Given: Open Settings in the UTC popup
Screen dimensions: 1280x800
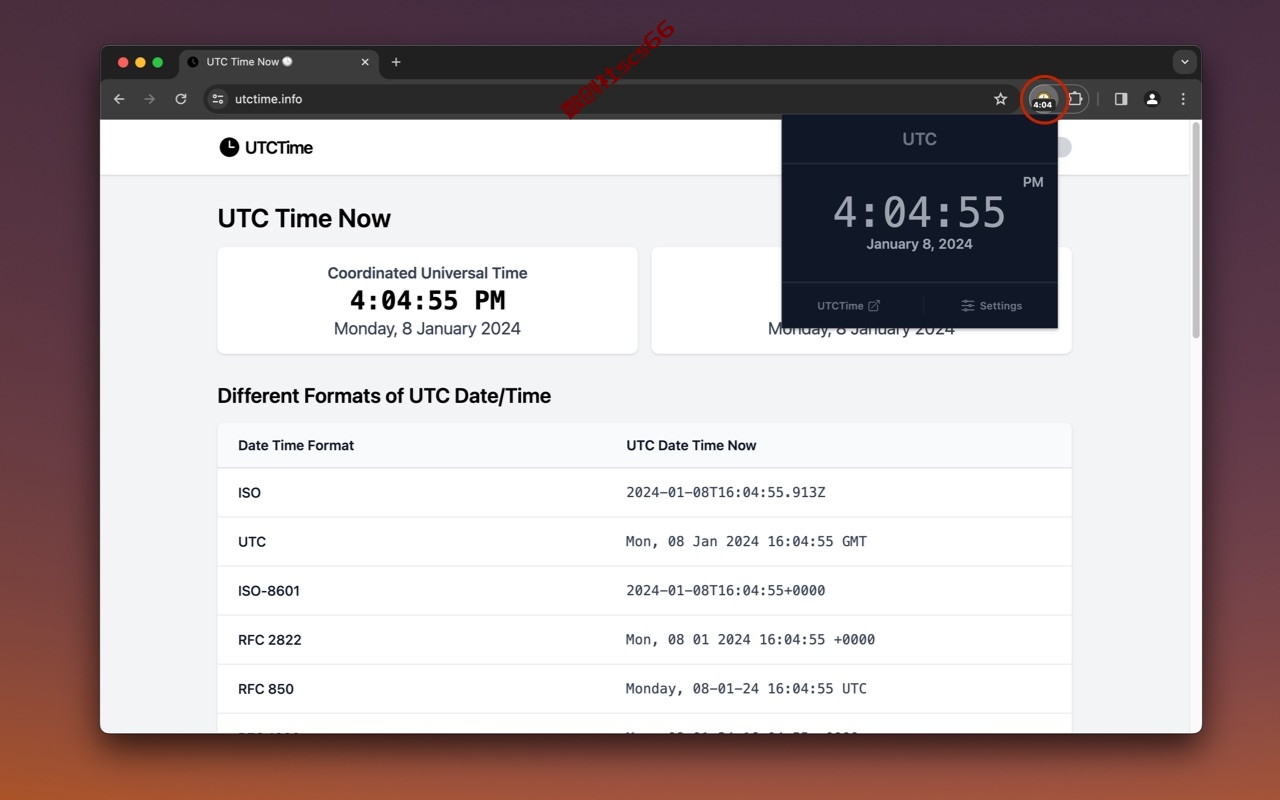Looking at the screenshot, I should (x=991, y=306).
